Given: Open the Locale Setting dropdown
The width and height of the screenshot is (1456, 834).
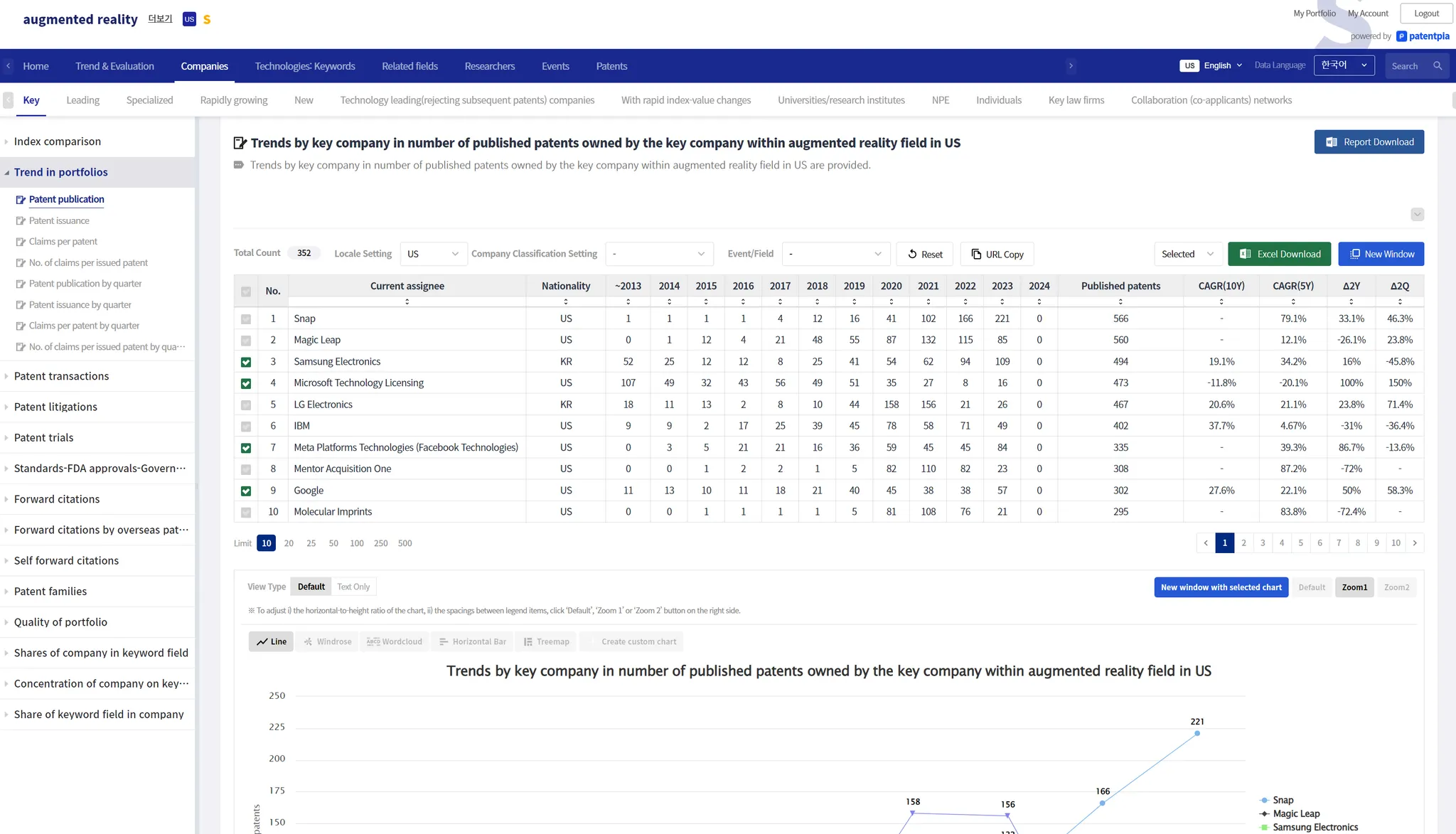Looking at the screenshot, I should (433, 254).
